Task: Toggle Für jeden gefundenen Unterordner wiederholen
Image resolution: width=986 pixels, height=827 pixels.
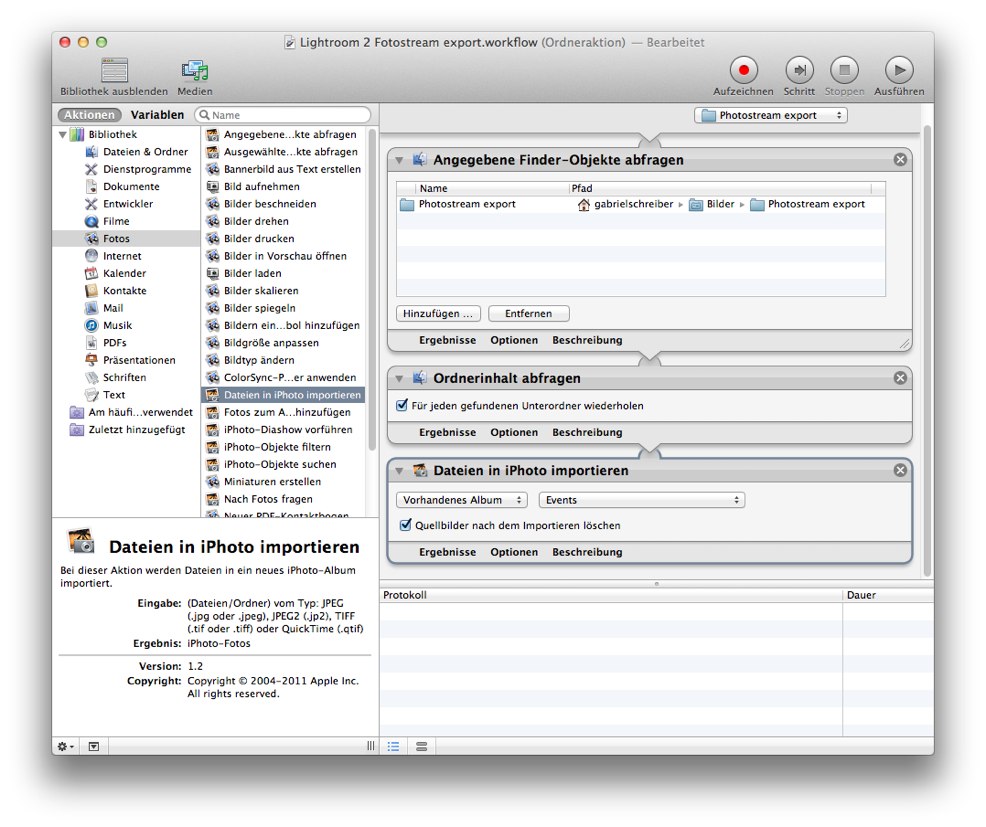Action: (x=402, y=406)
